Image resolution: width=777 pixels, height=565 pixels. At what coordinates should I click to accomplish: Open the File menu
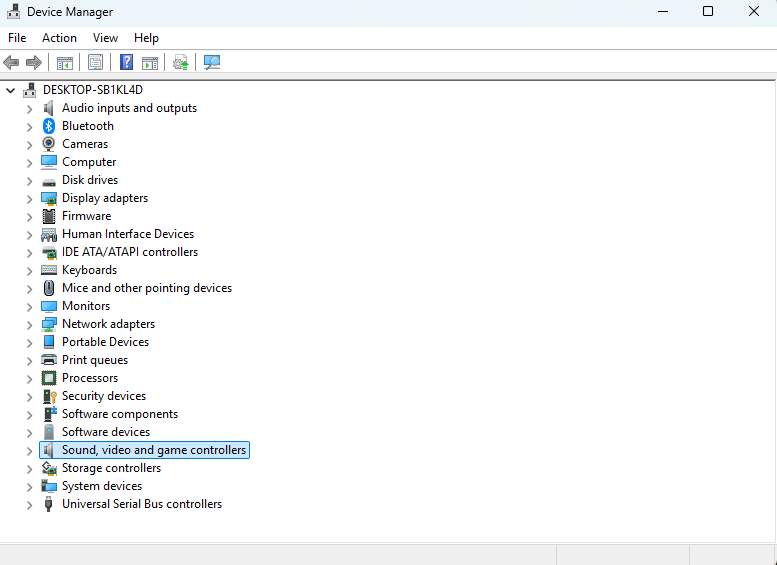tap(17, 38)
